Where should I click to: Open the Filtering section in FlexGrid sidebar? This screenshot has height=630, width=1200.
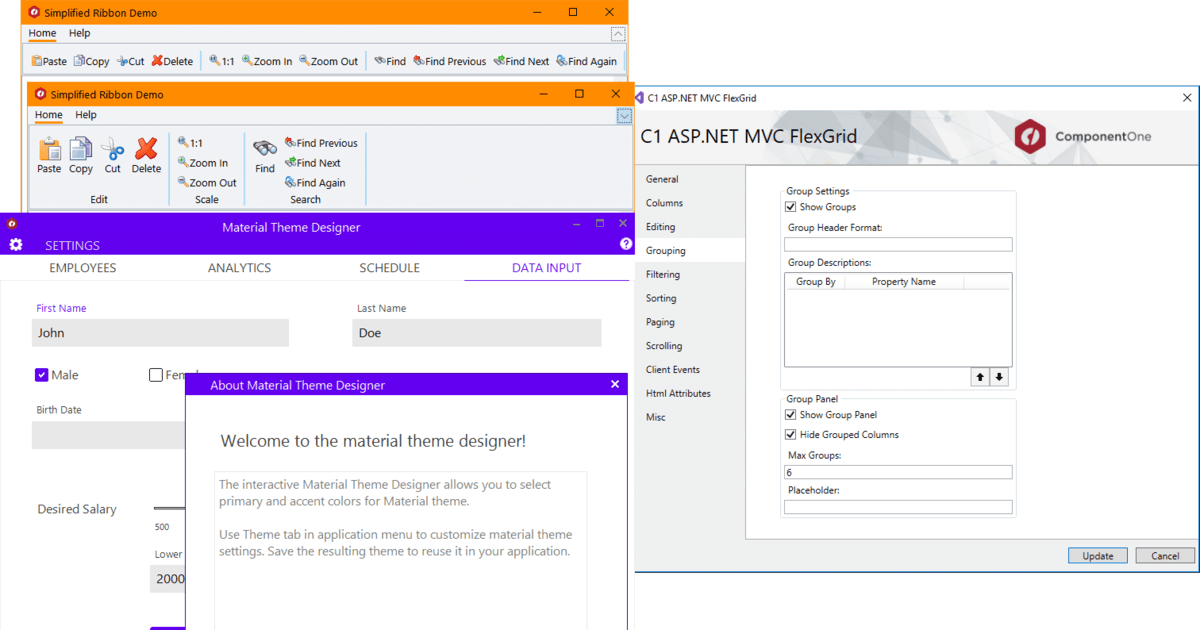662,274
